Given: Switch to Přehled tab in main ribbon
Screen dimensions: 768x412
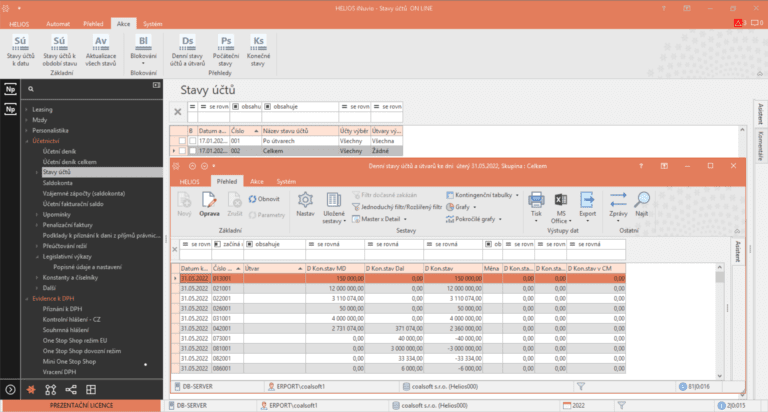Looking at the screenshot, I should coord(93,24).
